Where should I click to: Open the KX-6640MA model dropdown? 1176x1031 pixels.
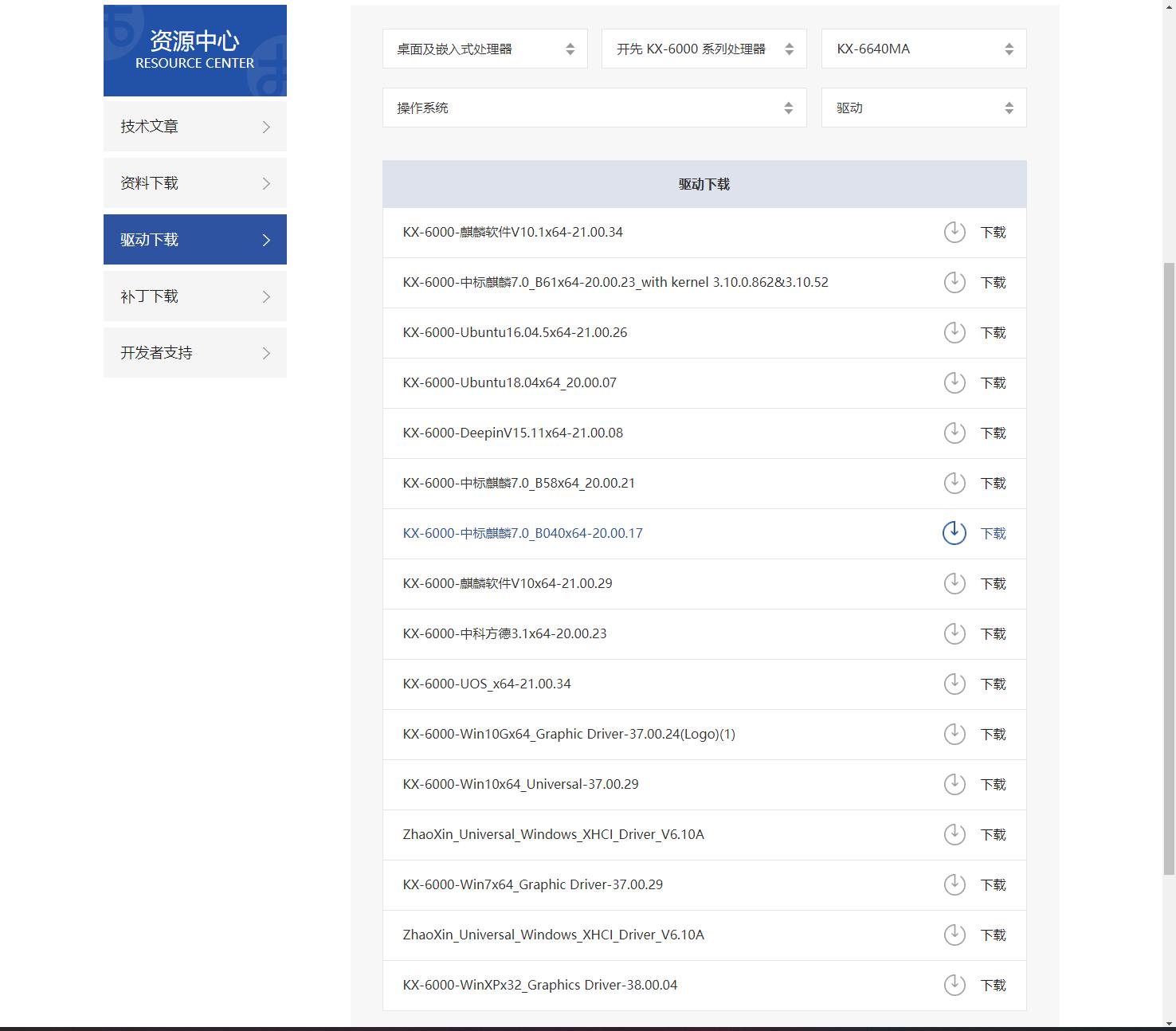pos(923,48)
